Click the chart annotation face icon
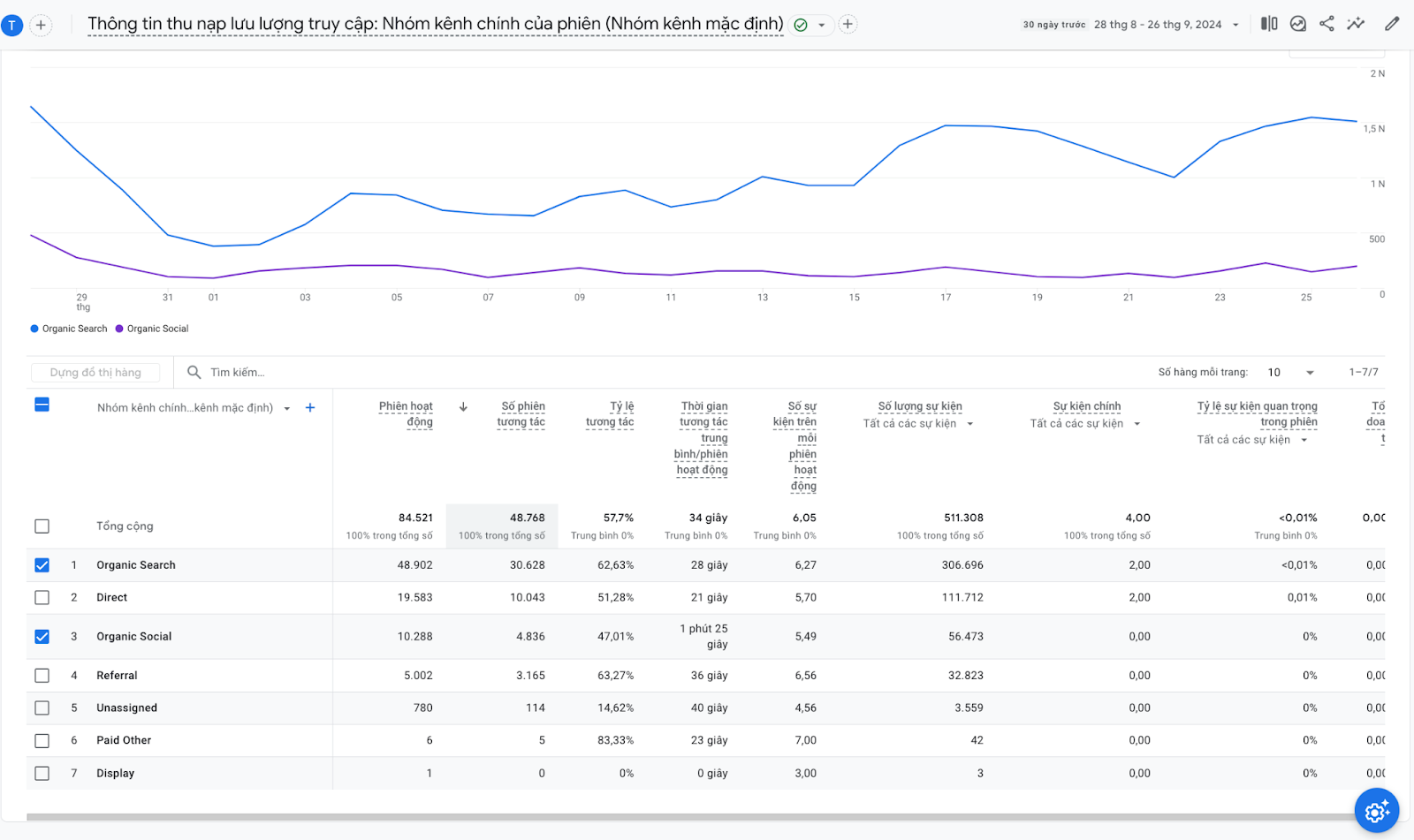1414x840 pixels. pyautogui.click(x=1298, y=24)
